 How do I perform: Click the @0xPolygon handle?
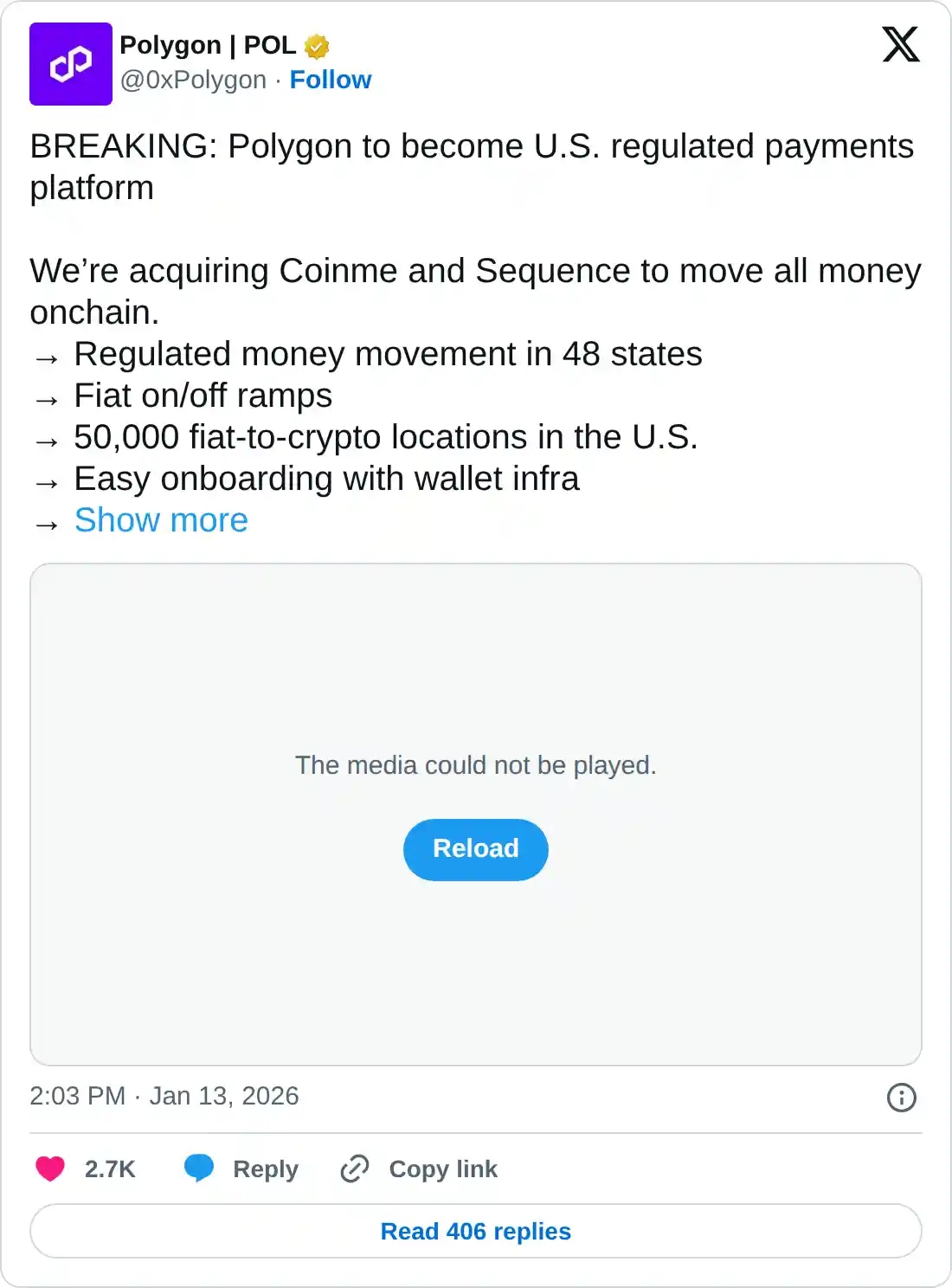click(192, 80)
